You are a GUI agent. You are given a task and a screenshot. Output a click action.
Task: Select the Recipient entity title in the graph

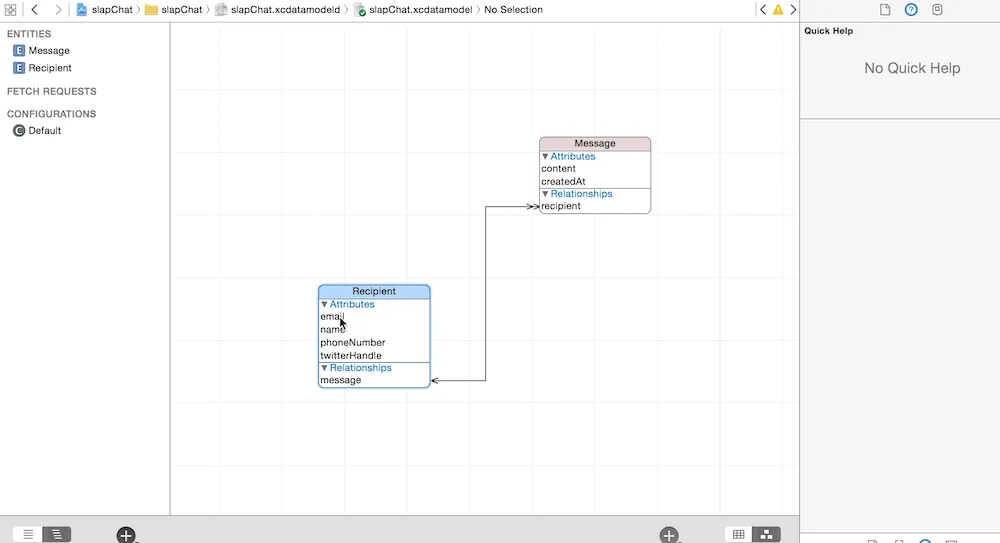pos(374,292)
